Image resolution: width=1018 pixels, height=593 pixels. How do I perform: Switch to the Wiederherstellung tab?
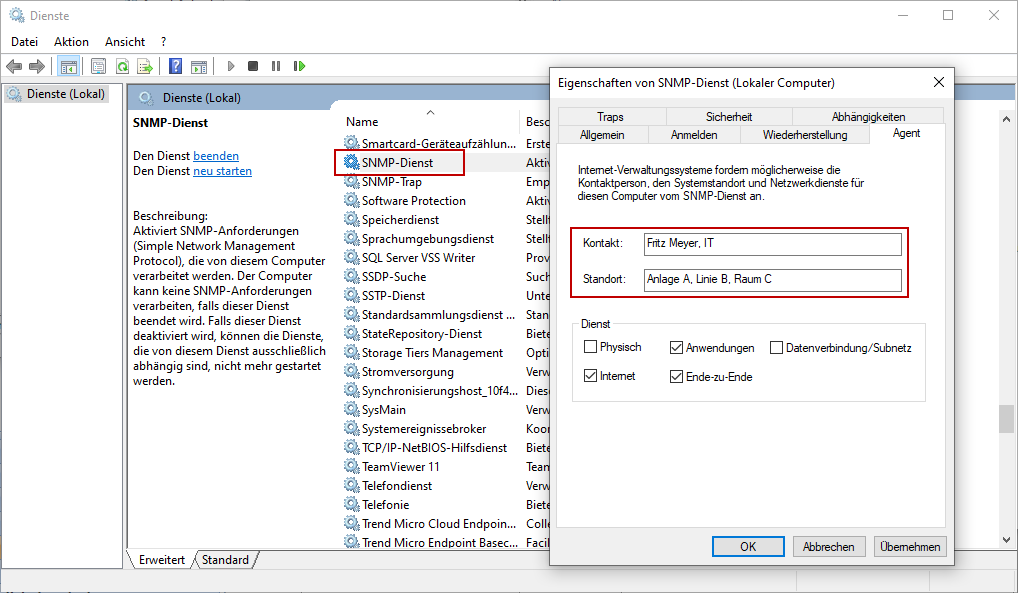(x=805, y=134)
